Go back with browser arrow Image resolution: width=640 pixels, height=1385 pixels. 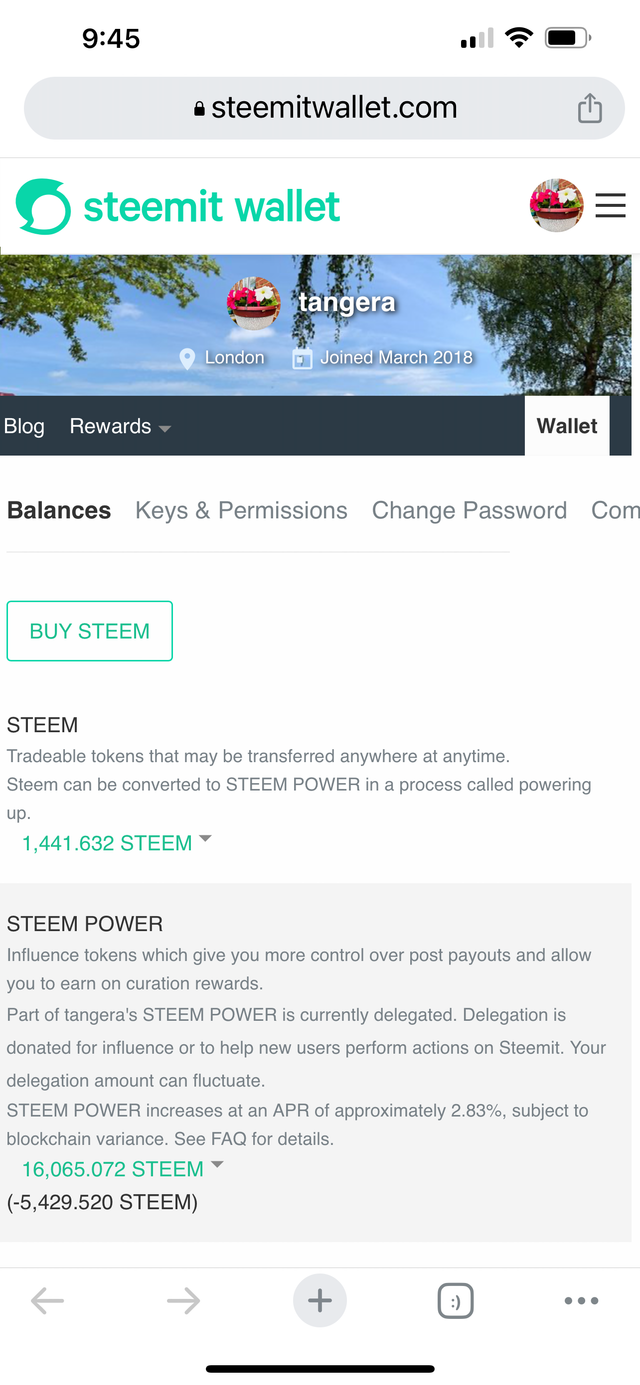point(47,1300)
